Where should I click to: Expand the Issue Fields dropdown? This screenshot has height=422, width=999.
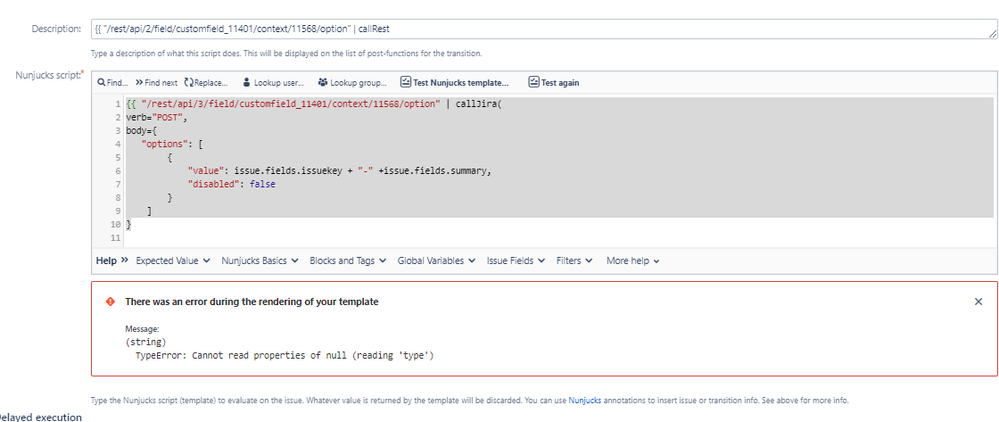516,261
